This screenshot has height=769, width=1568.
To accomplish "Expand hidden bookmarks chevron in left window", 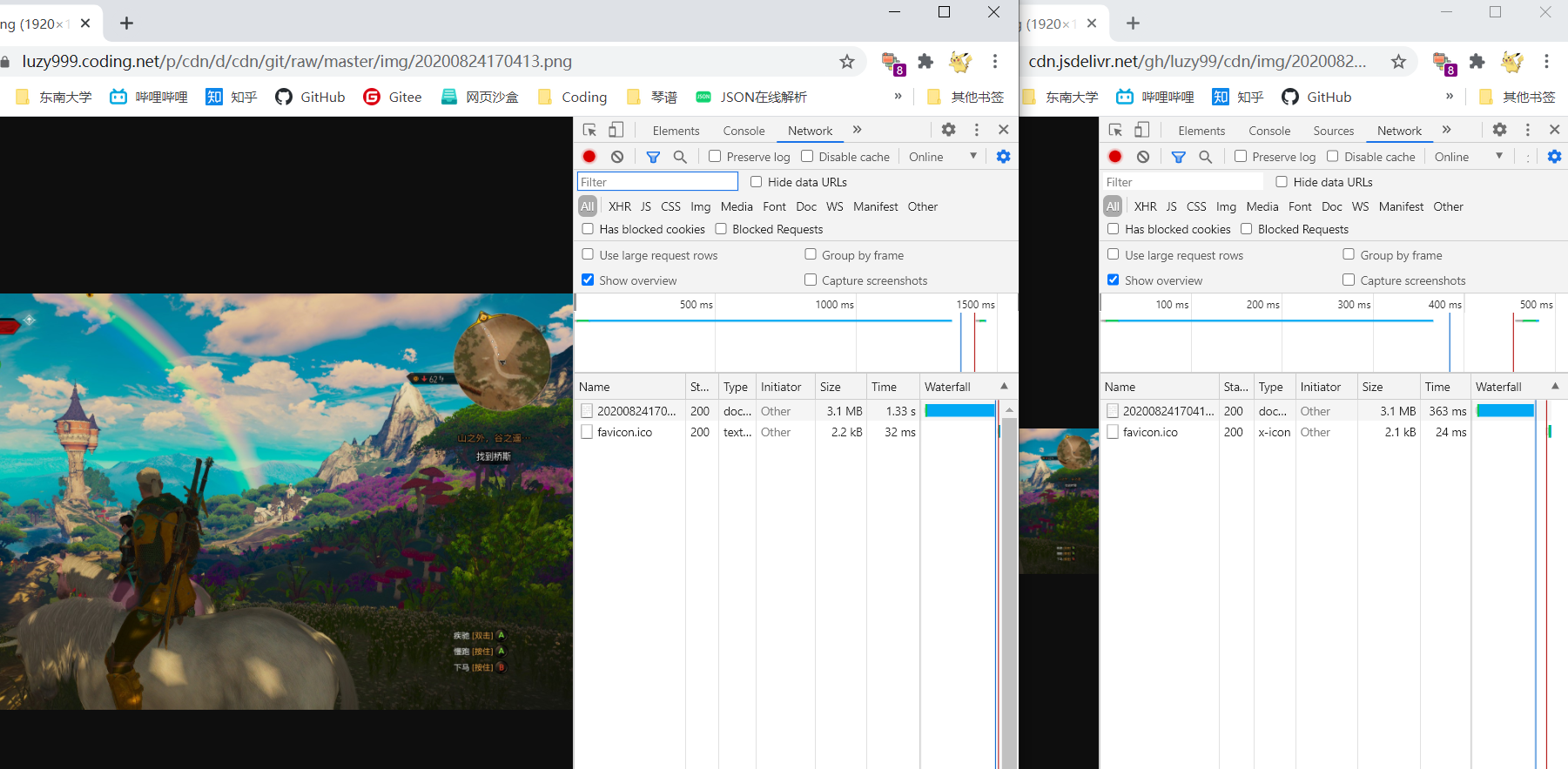I will 898,96.
